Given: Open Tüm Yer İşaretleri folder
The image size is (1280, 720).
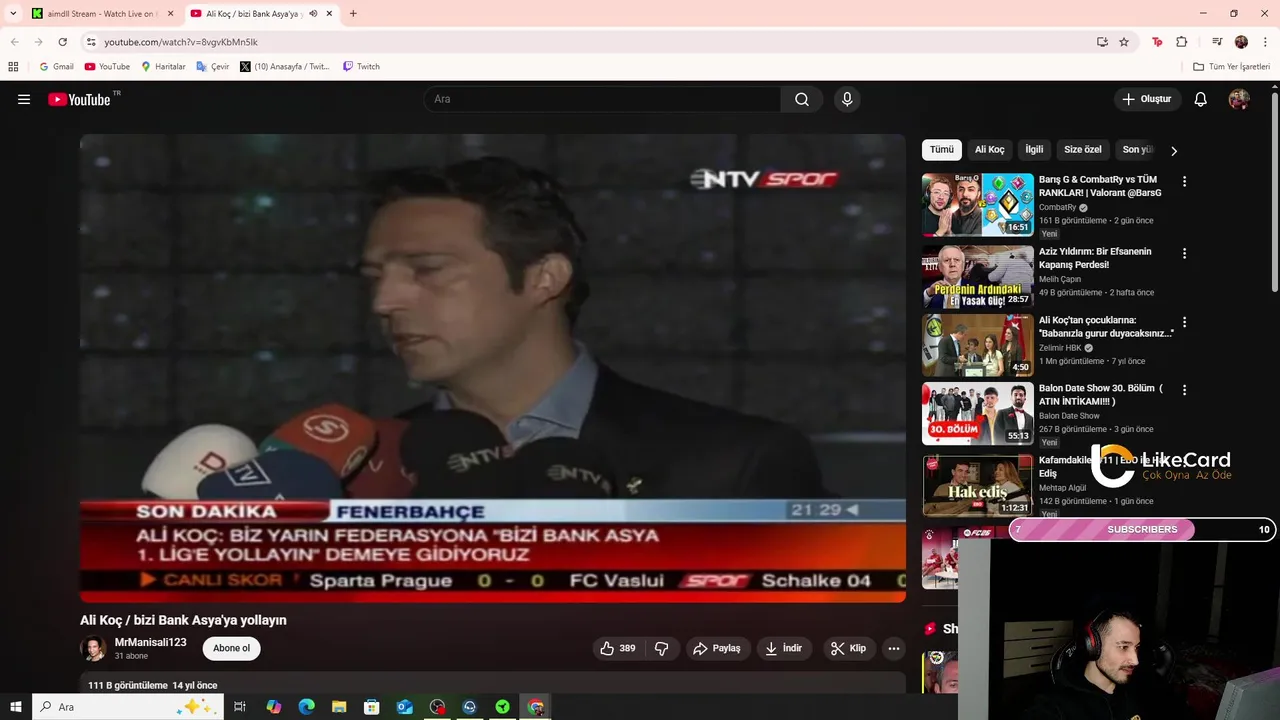Looking at the screenshot, I should pyautogui.click(x=1232, y=66).
